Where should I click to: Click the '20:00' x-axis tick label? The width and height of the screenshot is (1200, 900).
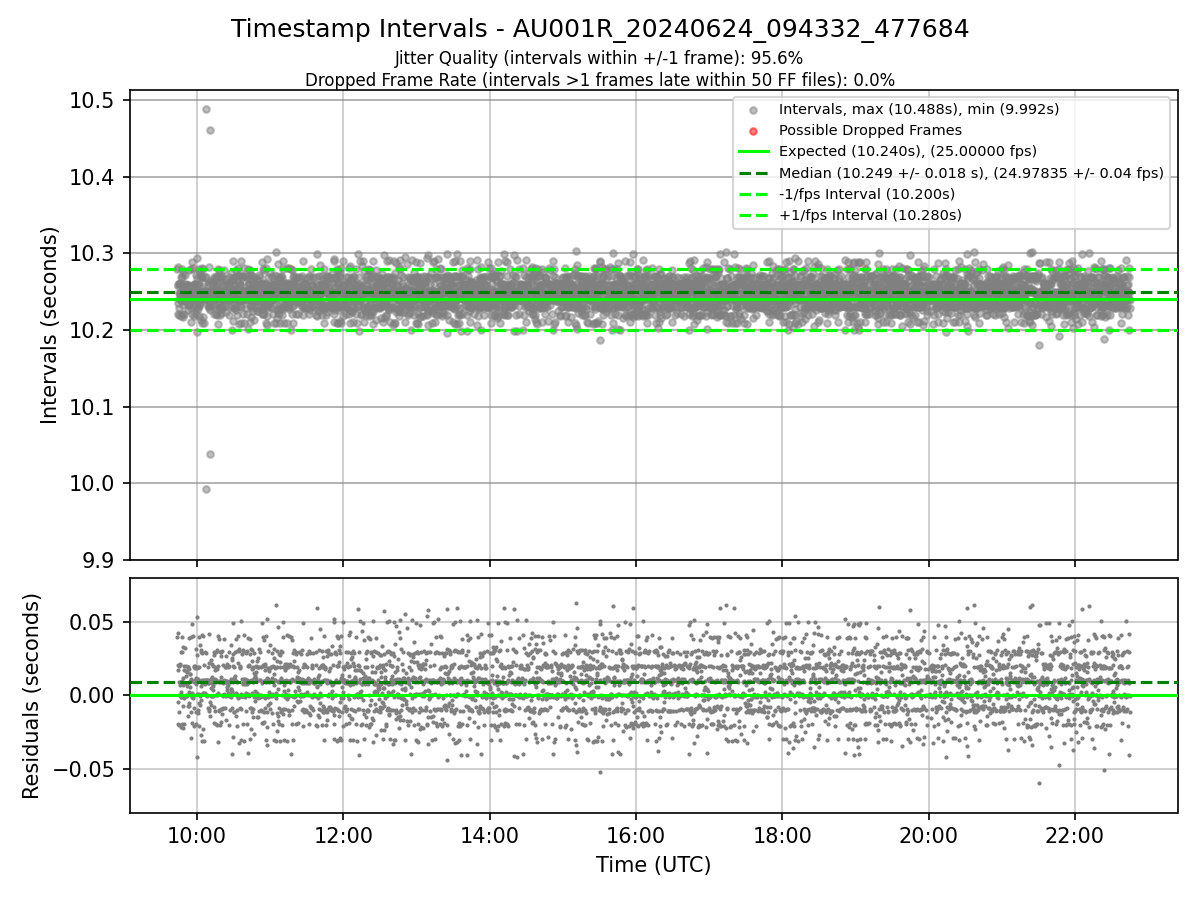click(x=928, y=834)
